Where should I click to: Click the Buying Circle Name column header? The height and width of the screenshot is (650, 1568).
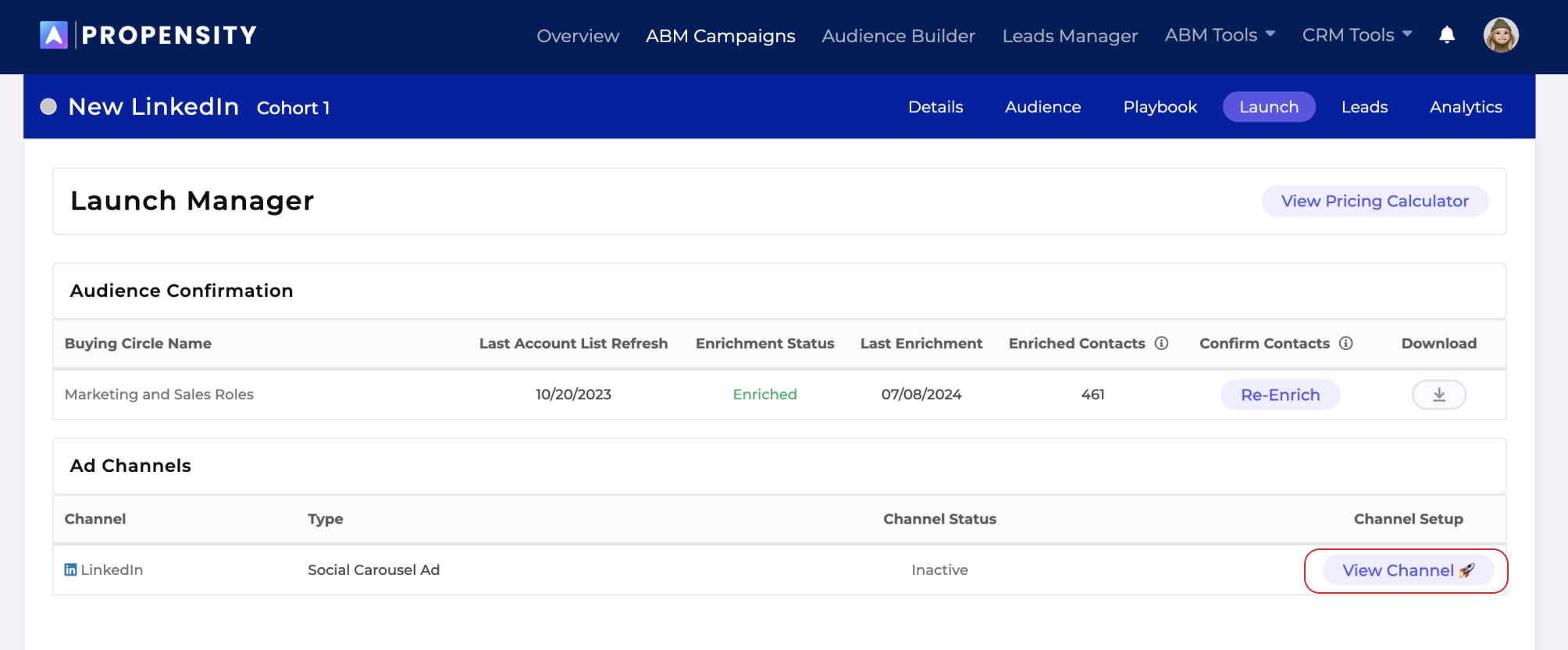[138, 343]
